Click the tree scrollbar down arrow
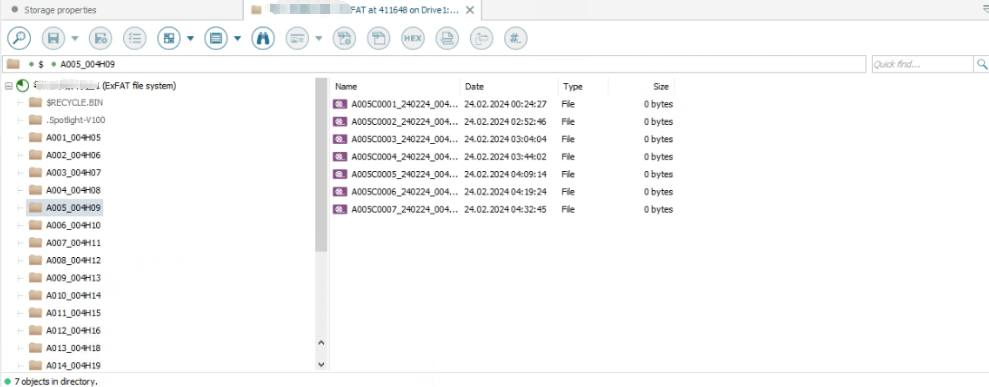 pos(320,364)
